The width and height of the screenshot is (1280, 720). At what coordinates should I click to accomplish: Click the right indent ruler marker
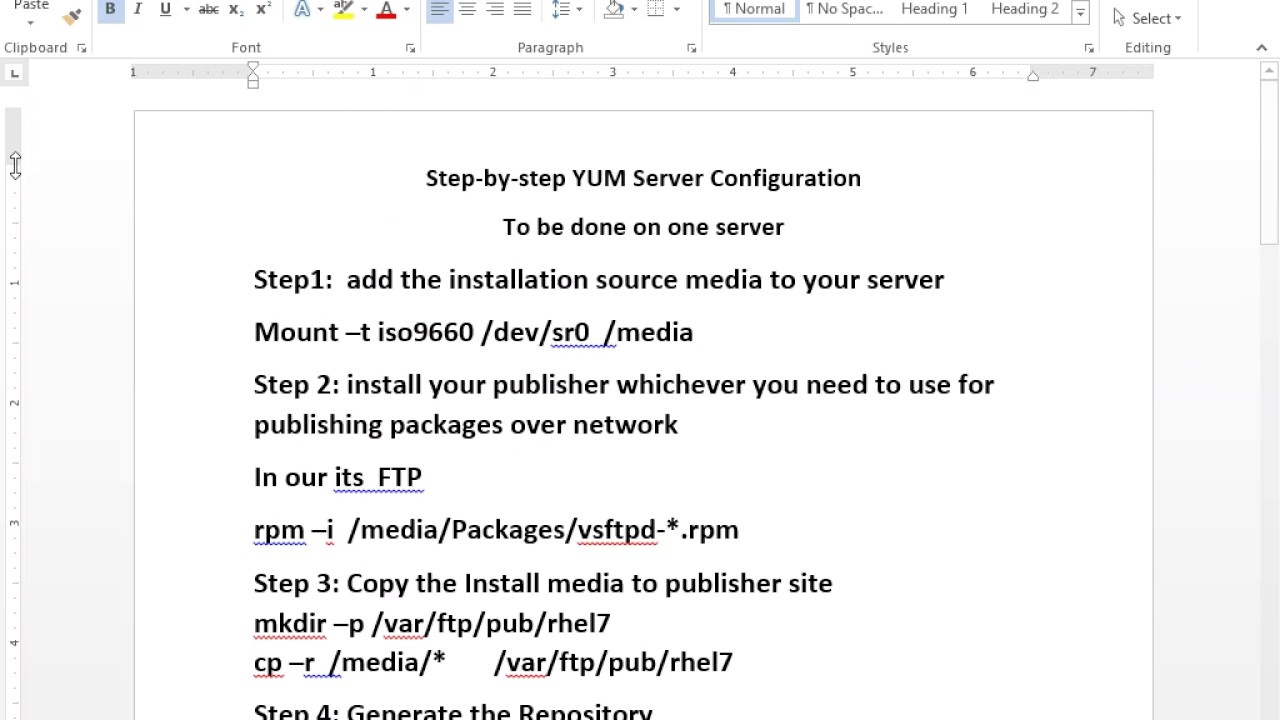(x=1033, y=76)
